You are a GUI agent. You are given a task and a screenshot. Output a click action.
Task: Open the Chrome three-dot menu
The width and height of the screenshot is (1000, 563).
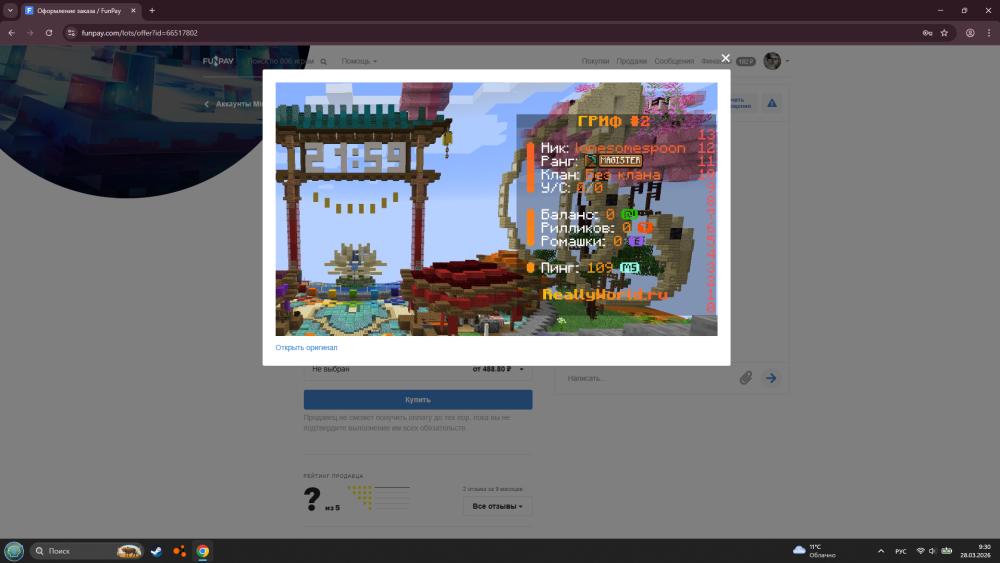tap(989, 33)
